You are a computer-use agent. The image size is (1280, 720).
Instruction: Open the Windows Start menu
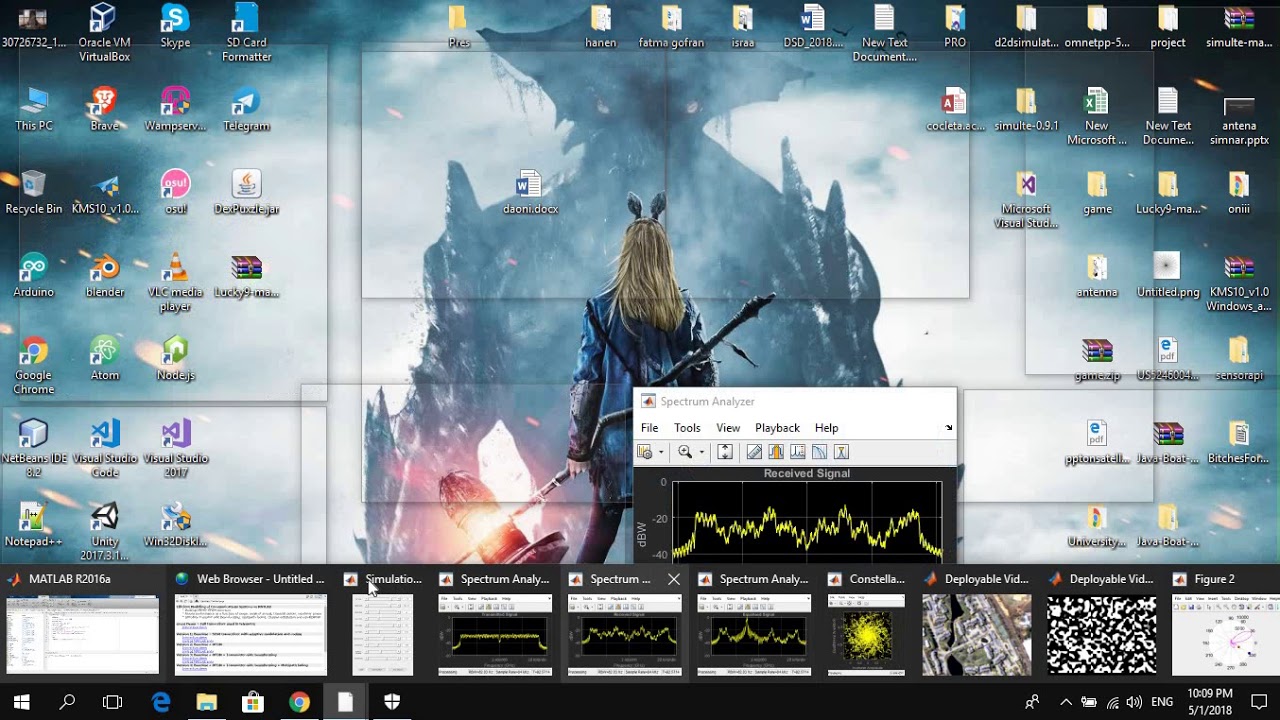pos(22,702)
